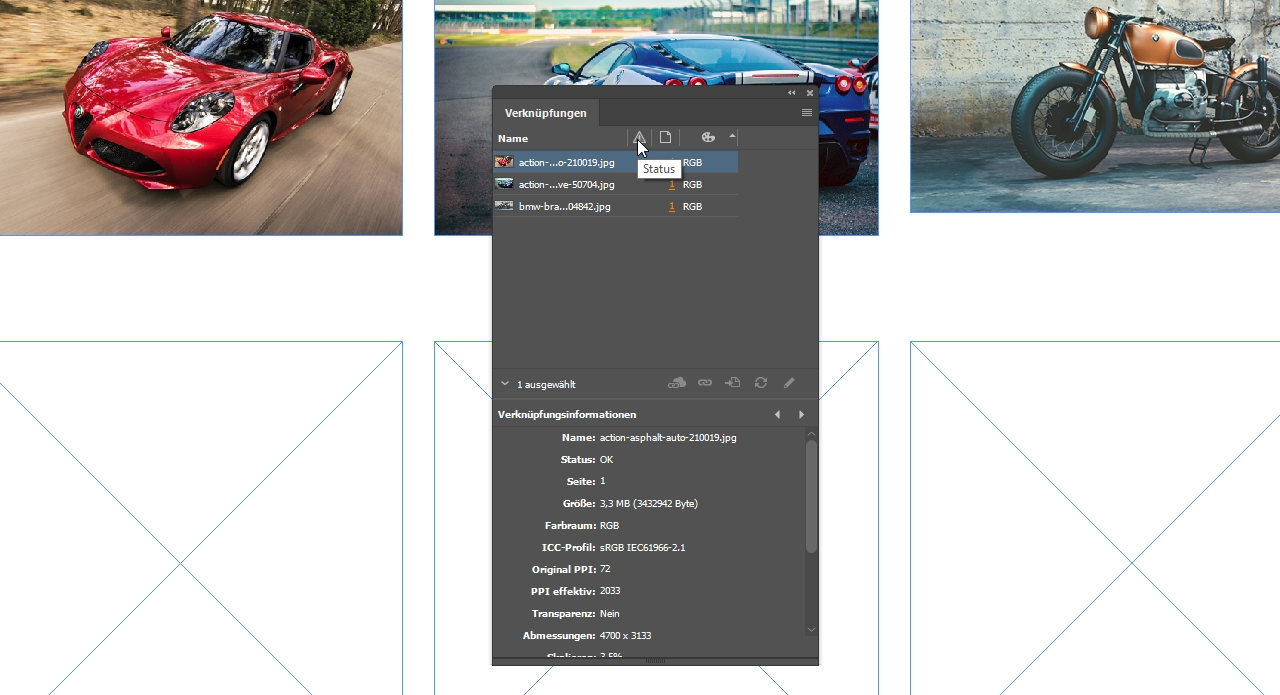Click the Update Link refresh icon
The image size is (1280, 695).
761,383
